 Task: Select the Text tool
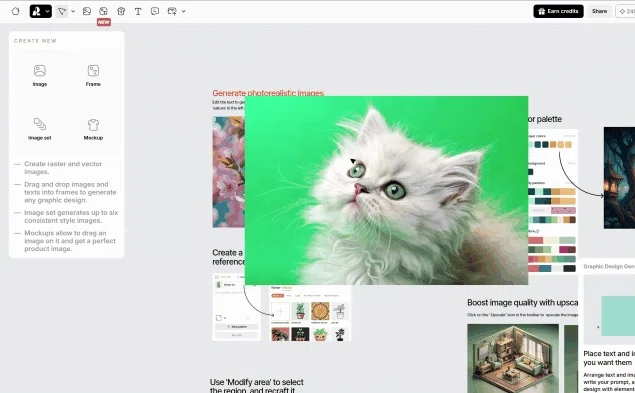click(x=138, y=11)
